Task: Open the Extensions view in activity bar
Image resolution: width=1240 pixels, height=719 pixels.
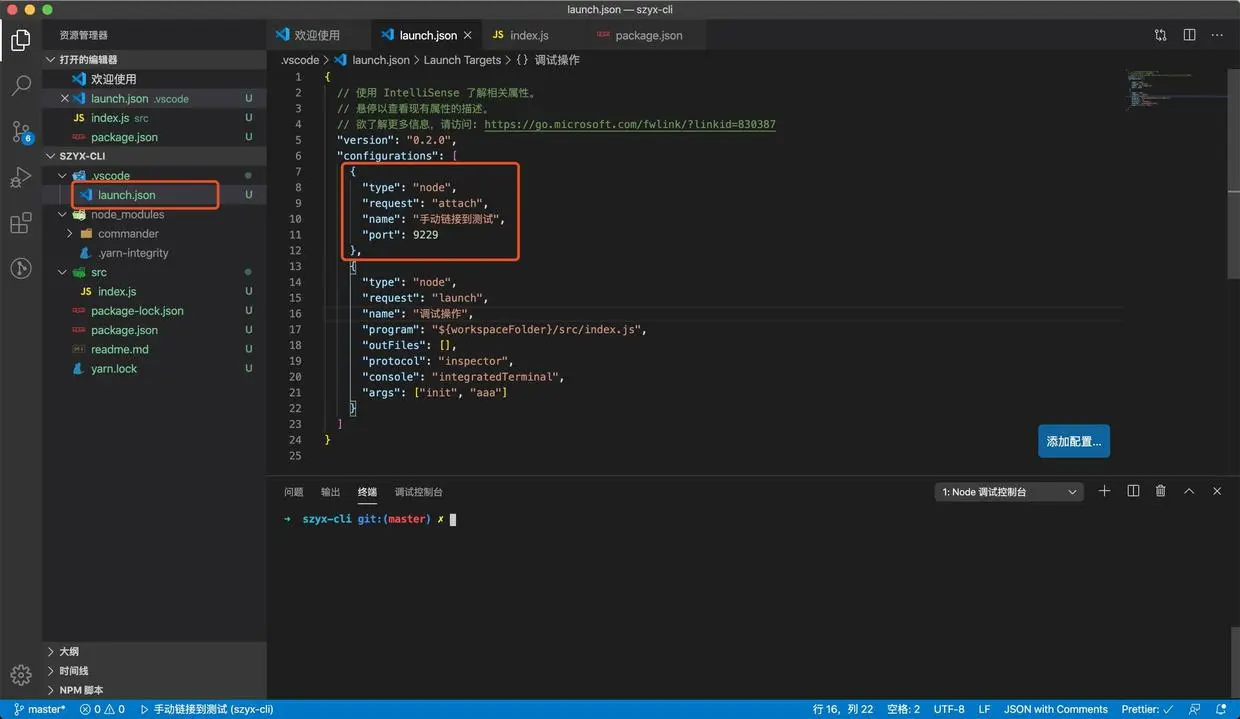Action: click(x=21, y=223)
